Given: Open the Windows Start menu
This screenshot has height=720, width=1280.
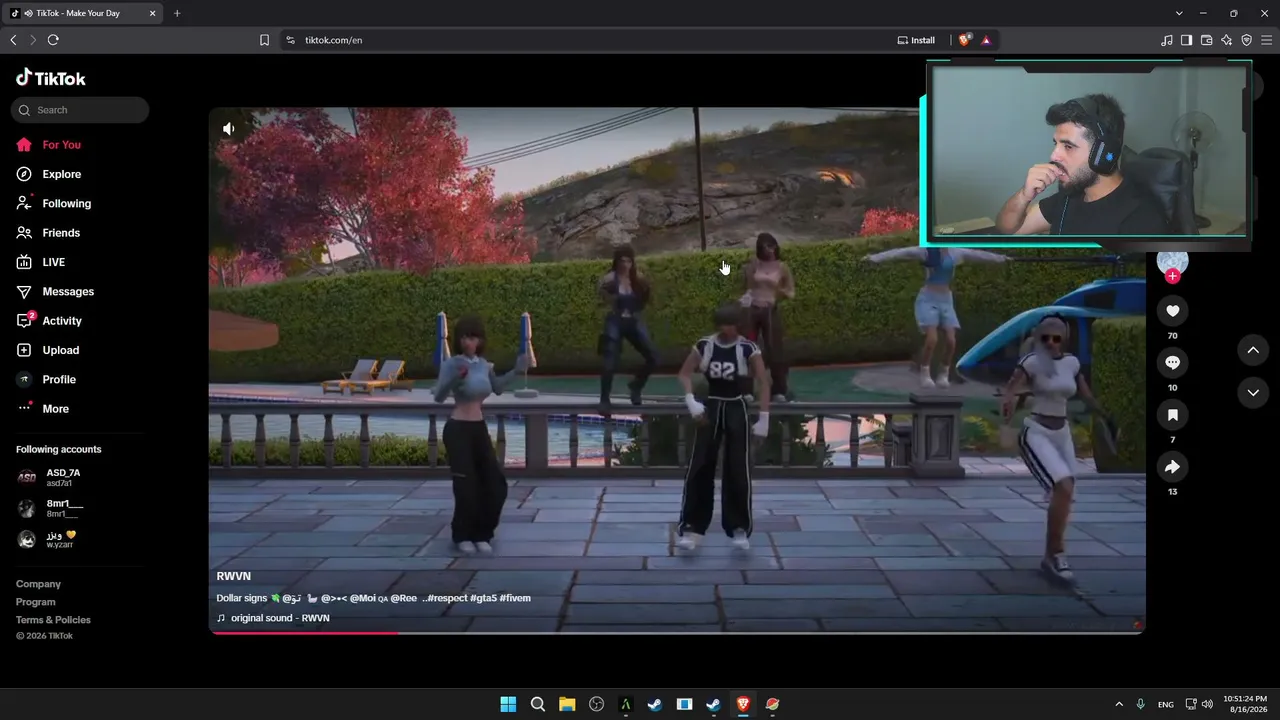Looking at the screenshot, I should [x=508, y=704].
